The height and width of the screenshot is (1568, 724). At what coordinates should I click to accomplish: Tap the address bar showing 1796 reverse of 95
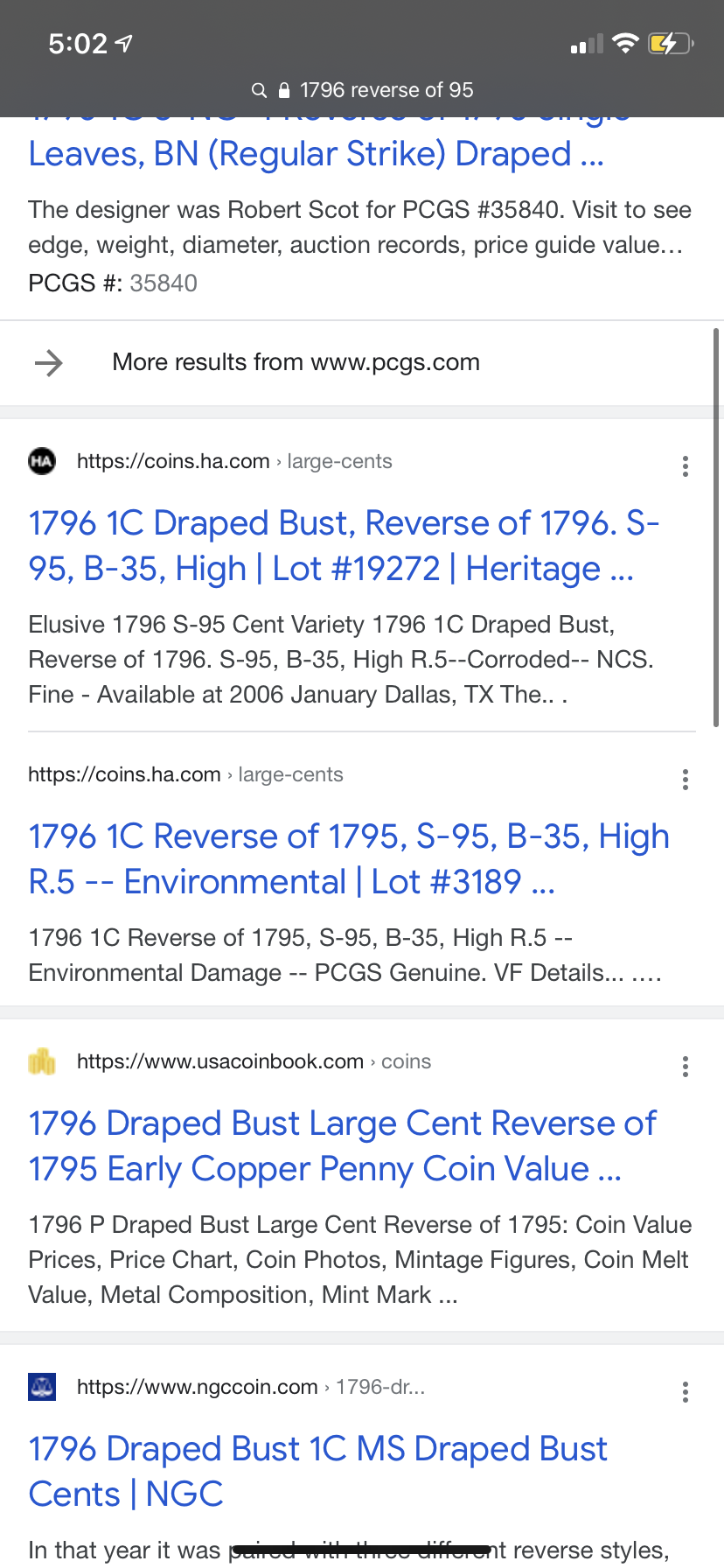pyautogui.click(x=362, y=90)
